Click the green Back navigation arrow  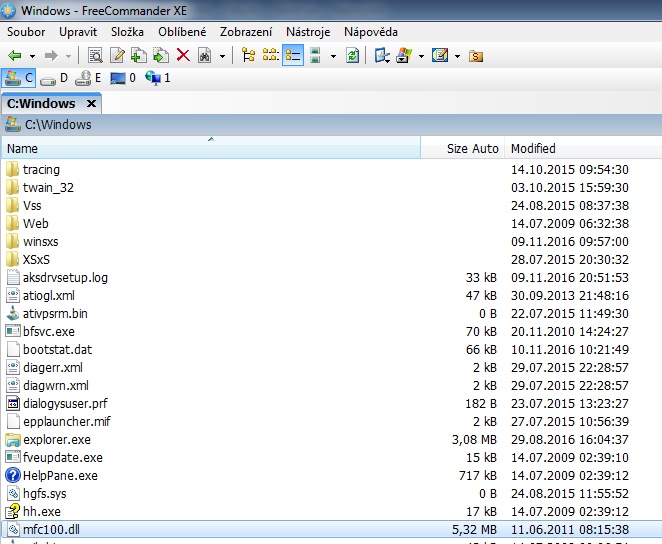(x=14, y=56)
